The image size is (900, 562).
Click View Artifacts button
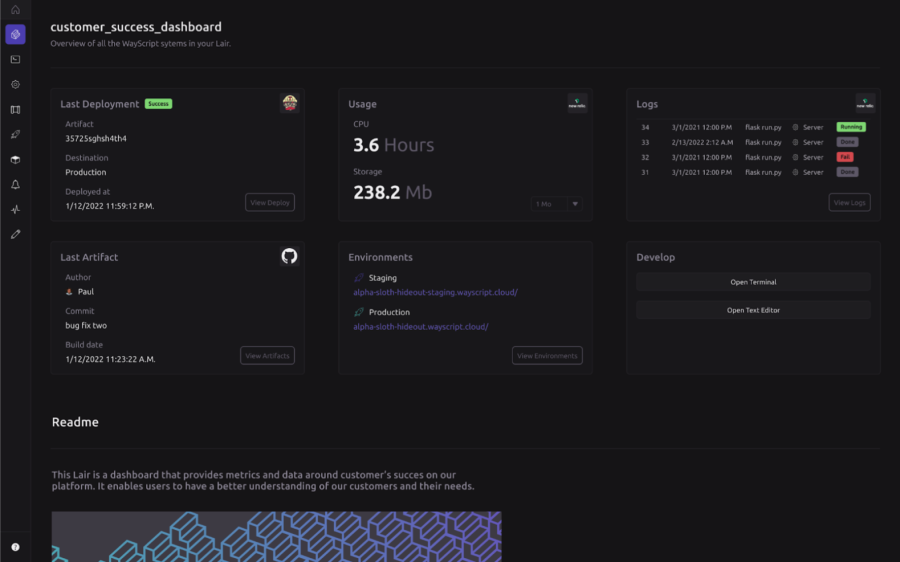(267, 356)
